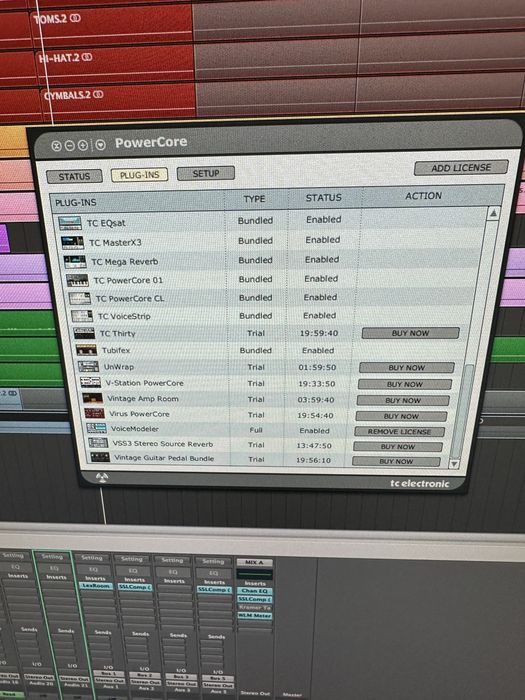Click BUY NOW for Vintage Amp Room
525x700 pixels.
(x=403, y=400)
